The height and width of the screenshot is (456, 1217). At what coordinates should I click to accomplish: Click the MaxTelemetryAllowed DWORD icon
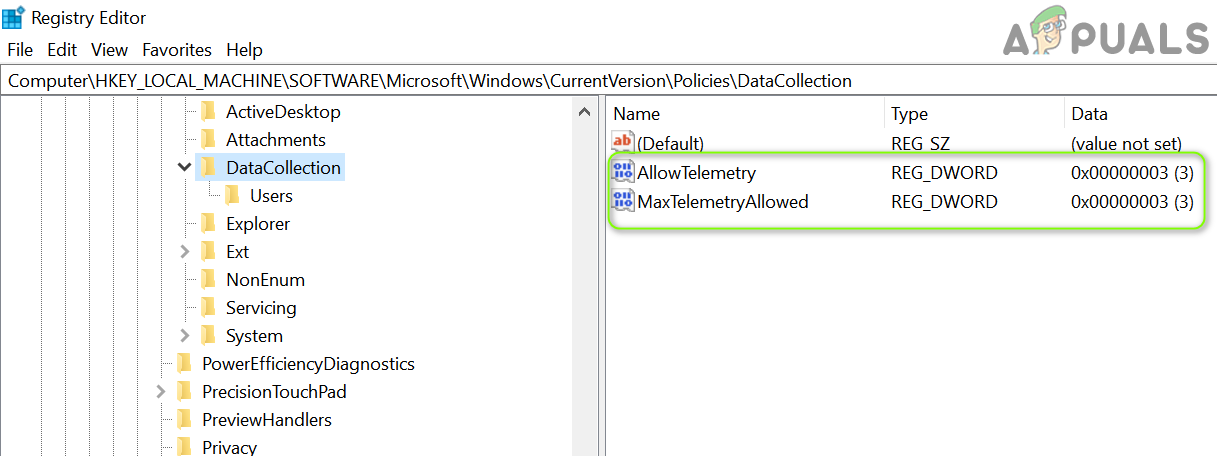(623, 201)
